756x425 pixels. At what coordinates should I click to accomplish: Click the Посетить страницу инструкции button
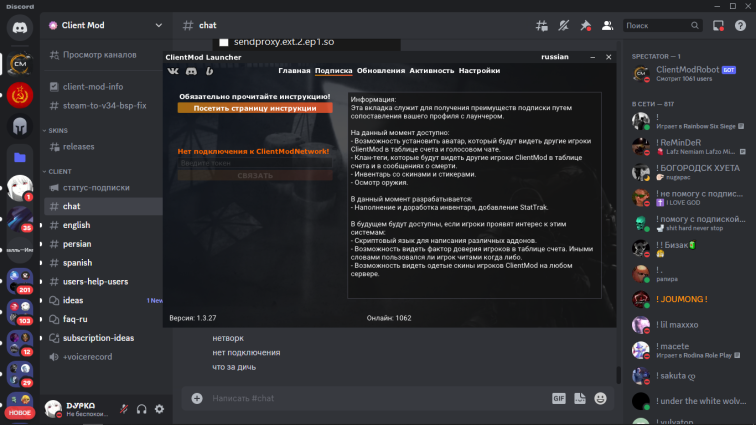[255, 107]
